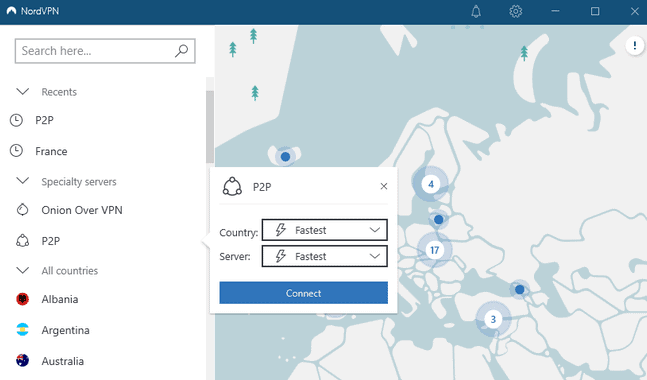Click the P2P icon in popup header
Viewport: 647px width, 380px height.
click(x=232, y=186)
